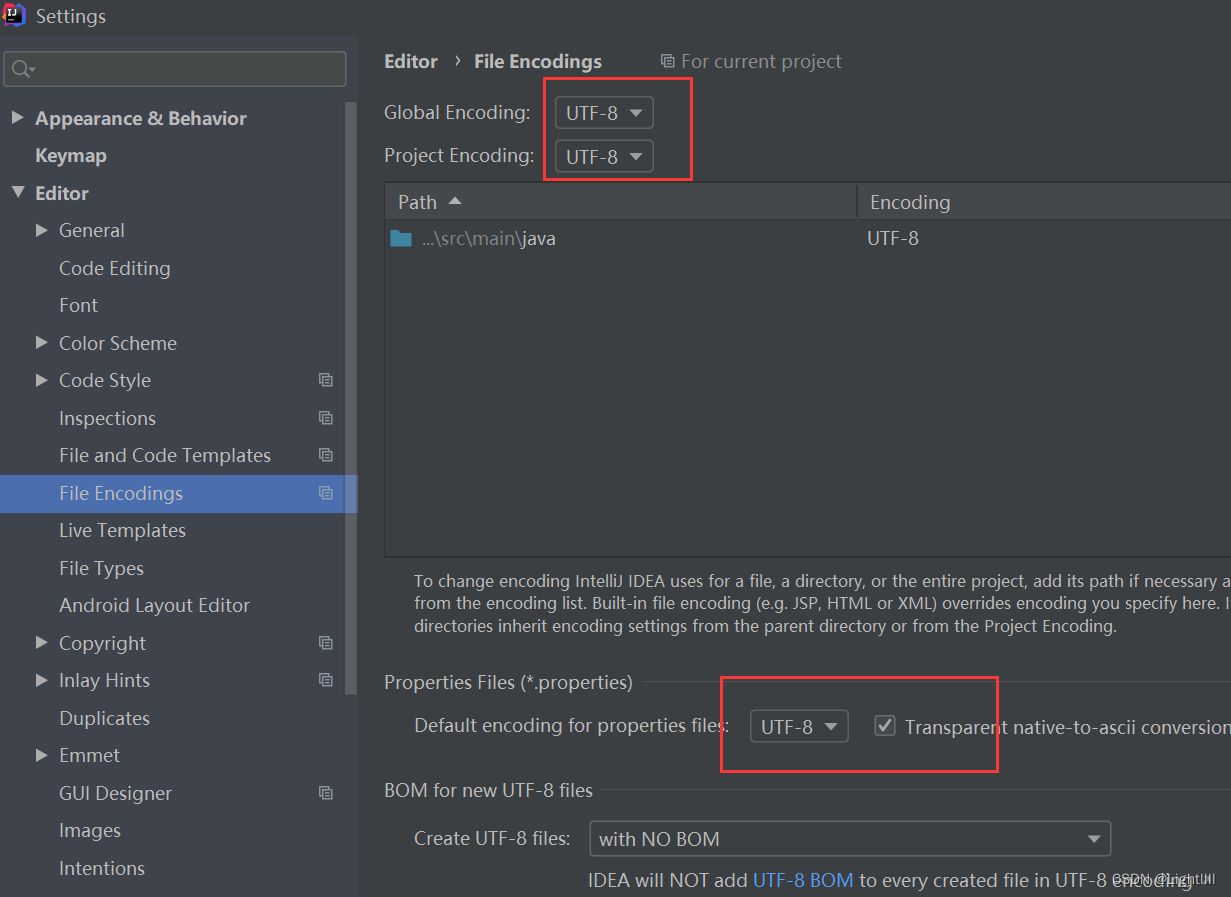Click the settings search field
1231x897 pixels.
[176, 69]
